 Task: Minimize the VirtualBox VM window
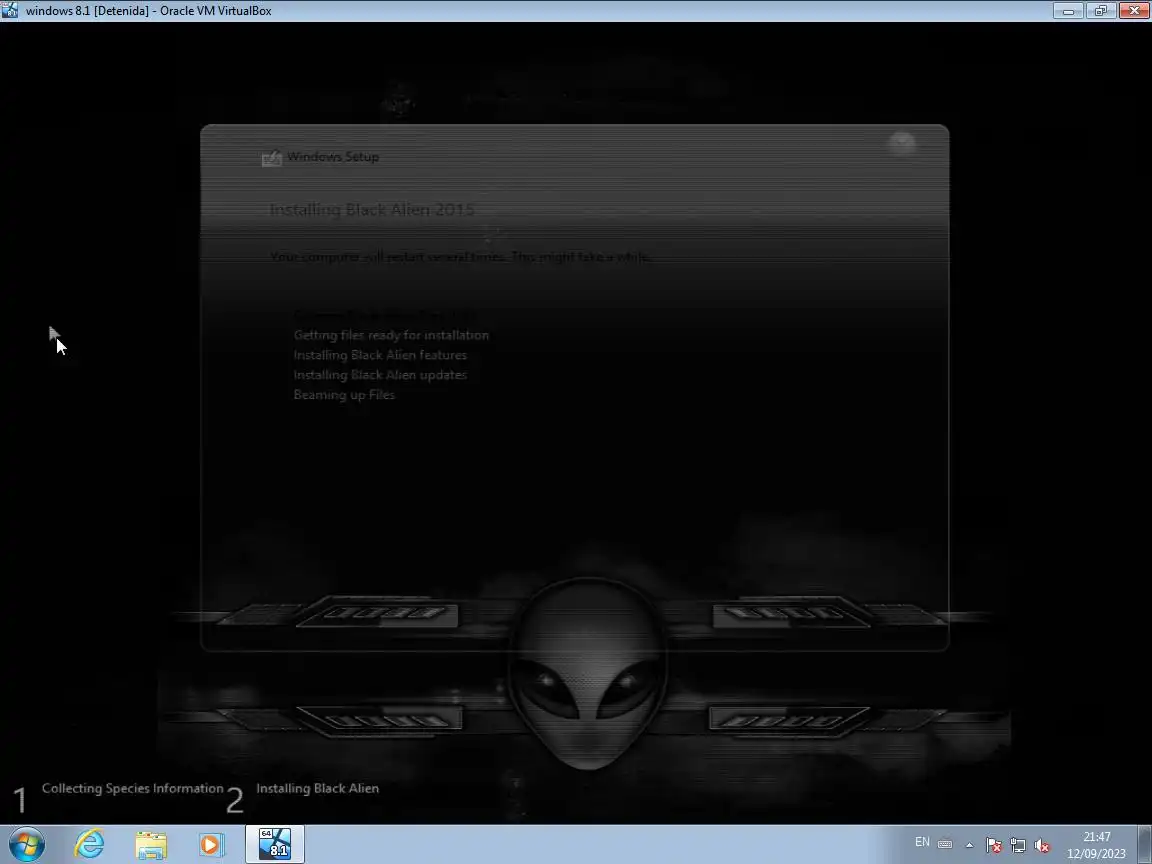[x=1068, y=10]
